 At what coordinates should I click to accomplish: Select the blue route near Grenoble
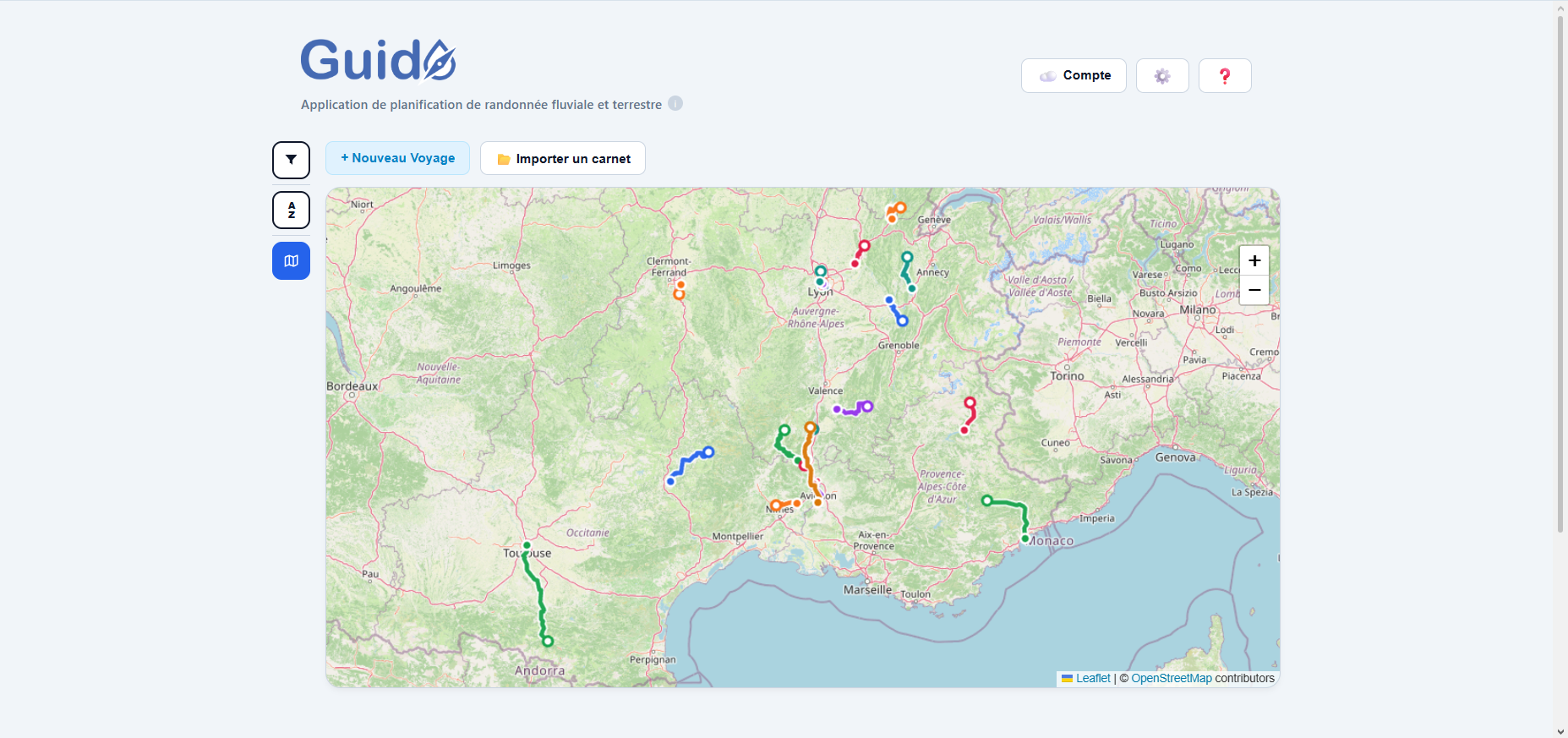pyautogui.click(x=896, y=310)
